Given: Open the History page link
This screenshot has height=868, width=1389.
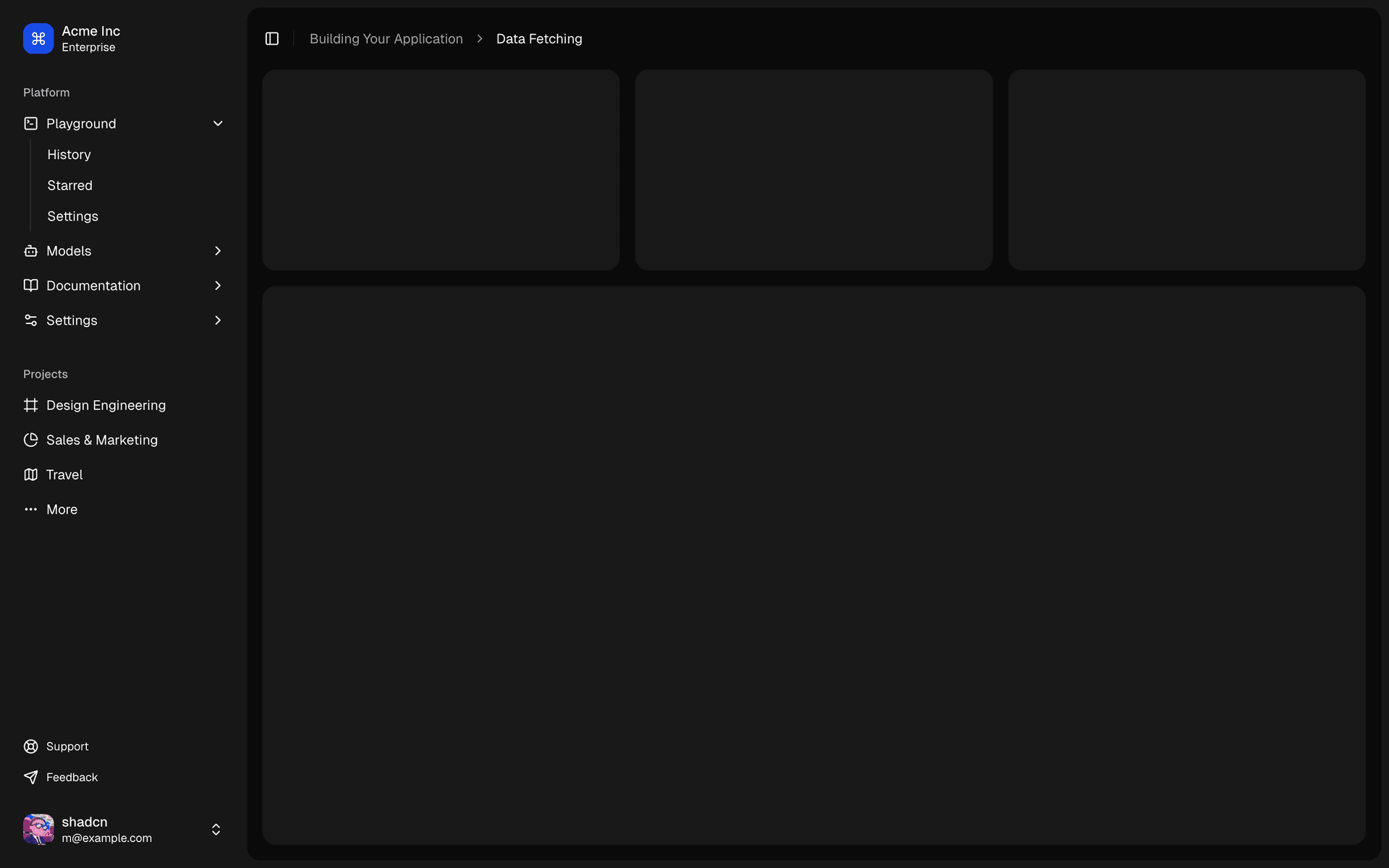Looking at the screenshot, I should 69,154.
